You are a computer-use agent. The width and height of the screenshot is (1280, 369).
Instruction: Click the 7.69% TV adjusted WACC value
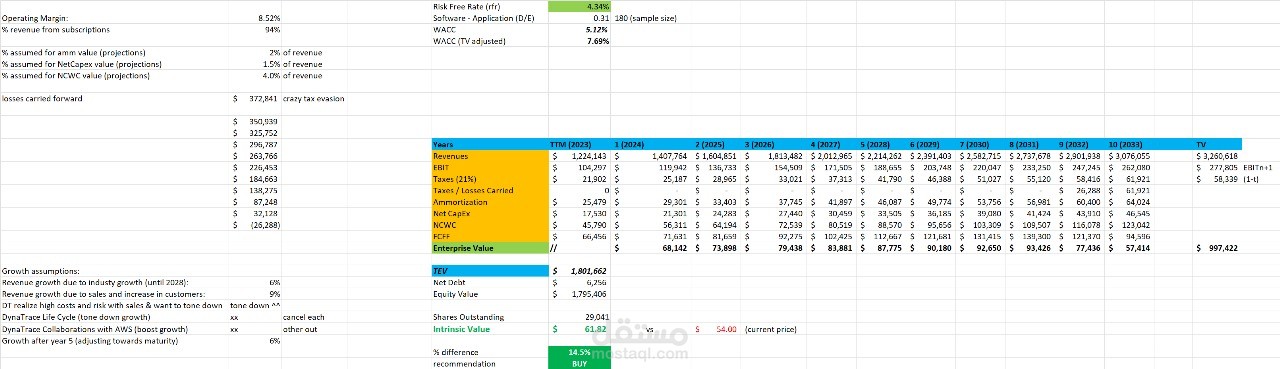point(597,41)
